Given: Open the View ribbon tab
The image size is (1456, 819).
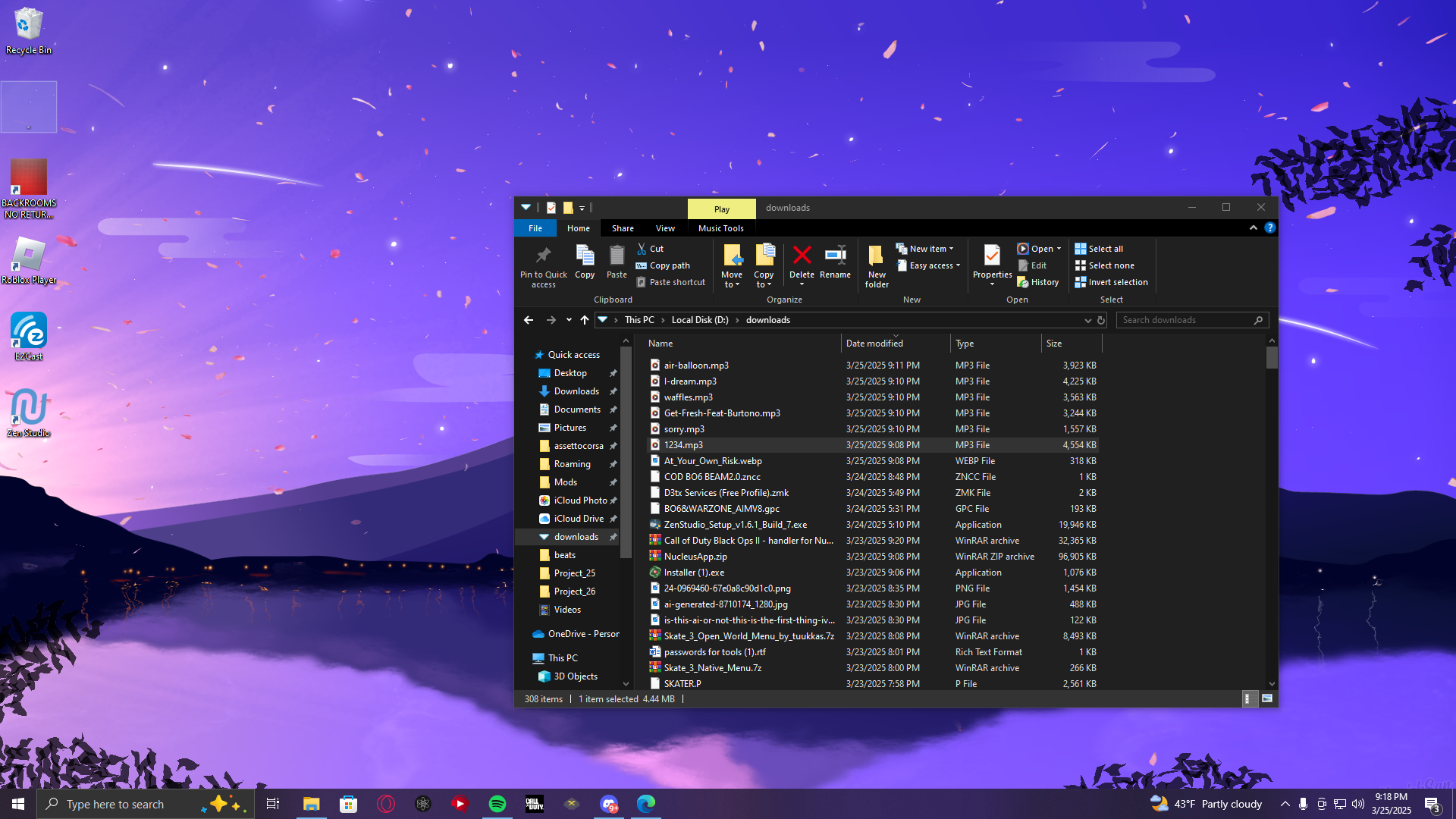Looking at the screenshot, I should pyautogui.click(x=665, y=228).
